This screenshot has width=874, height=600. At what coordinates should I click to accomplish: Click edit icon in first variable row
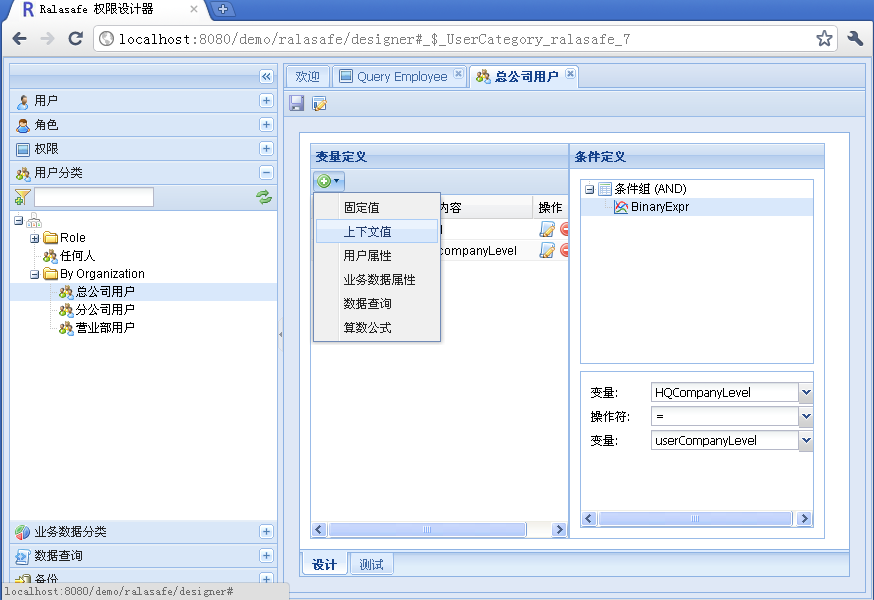click(547, 229)
